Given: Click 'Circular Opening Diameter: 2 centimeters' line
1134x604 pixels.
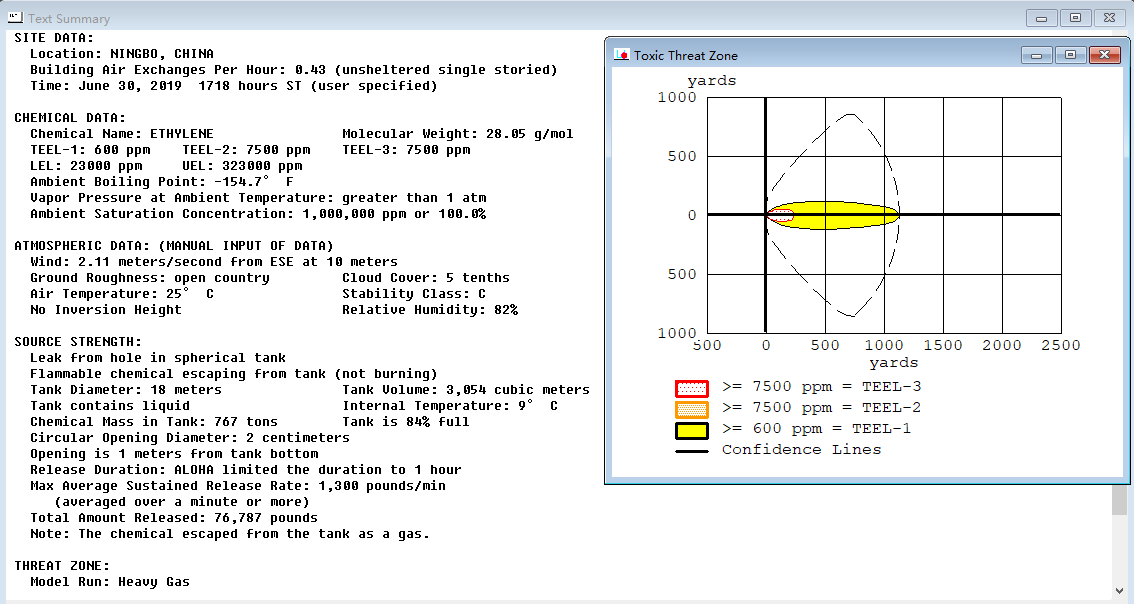Looking at the screenshot, I should 189,437.
